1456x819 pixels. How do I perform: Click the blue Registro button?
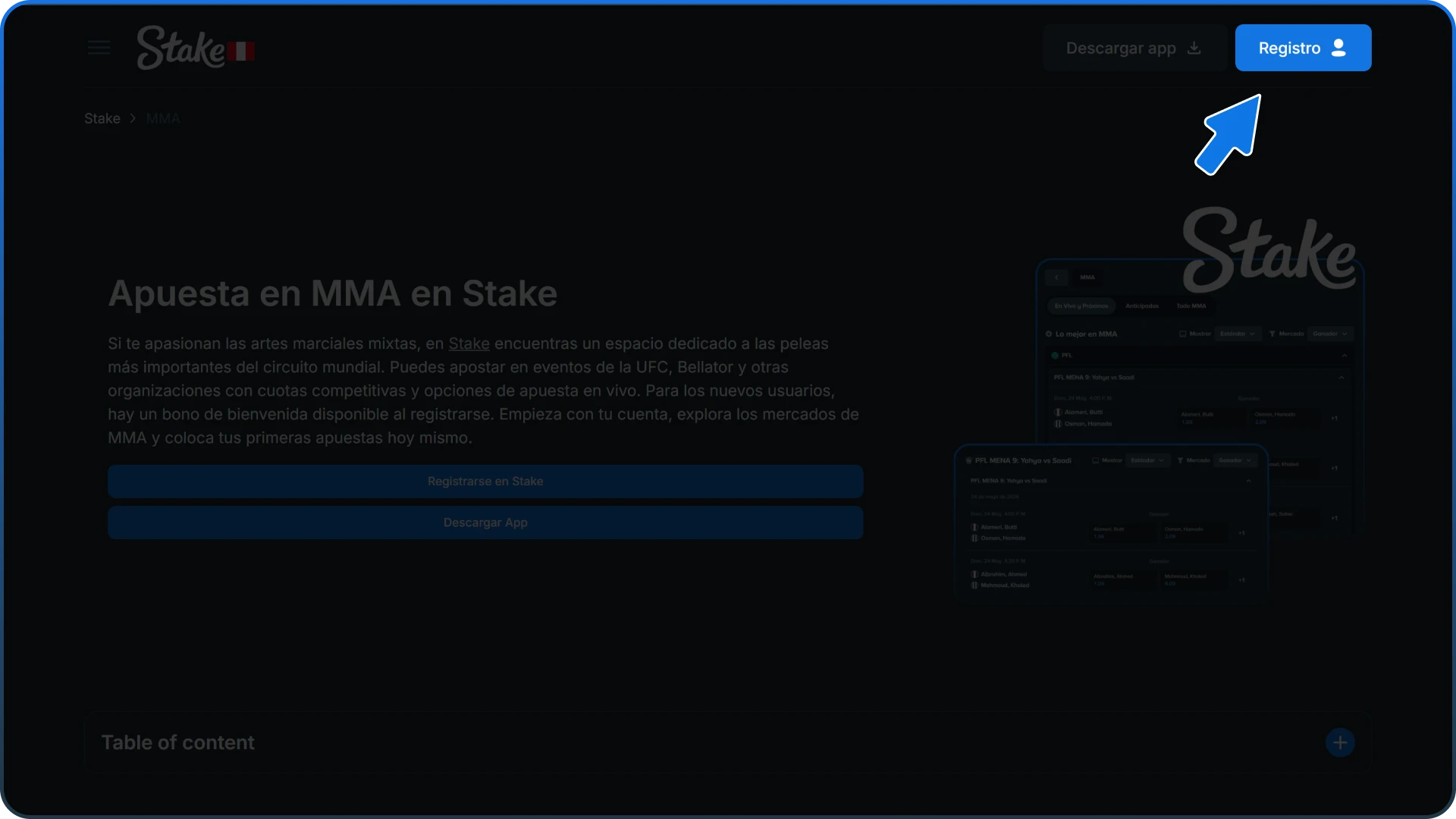(x=1303, y=48)
